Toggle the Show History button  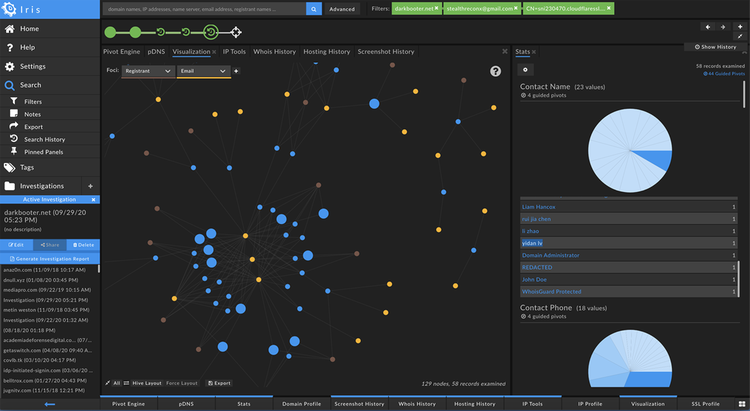(x=713, y=47)
